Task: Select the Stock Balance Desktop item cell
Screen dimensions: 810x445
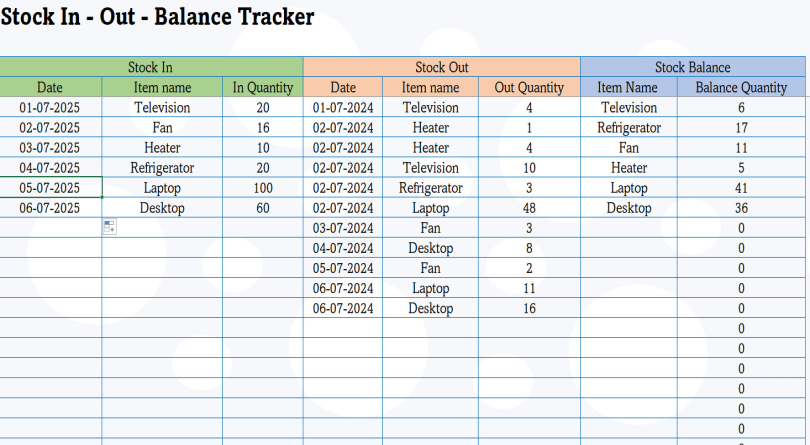Action: 629,208
